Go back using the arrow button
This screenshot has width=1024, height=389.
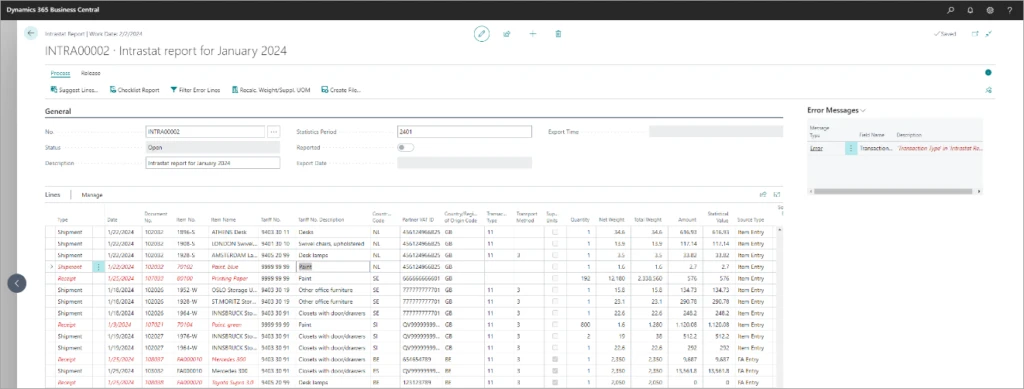(x=31, y=33)
